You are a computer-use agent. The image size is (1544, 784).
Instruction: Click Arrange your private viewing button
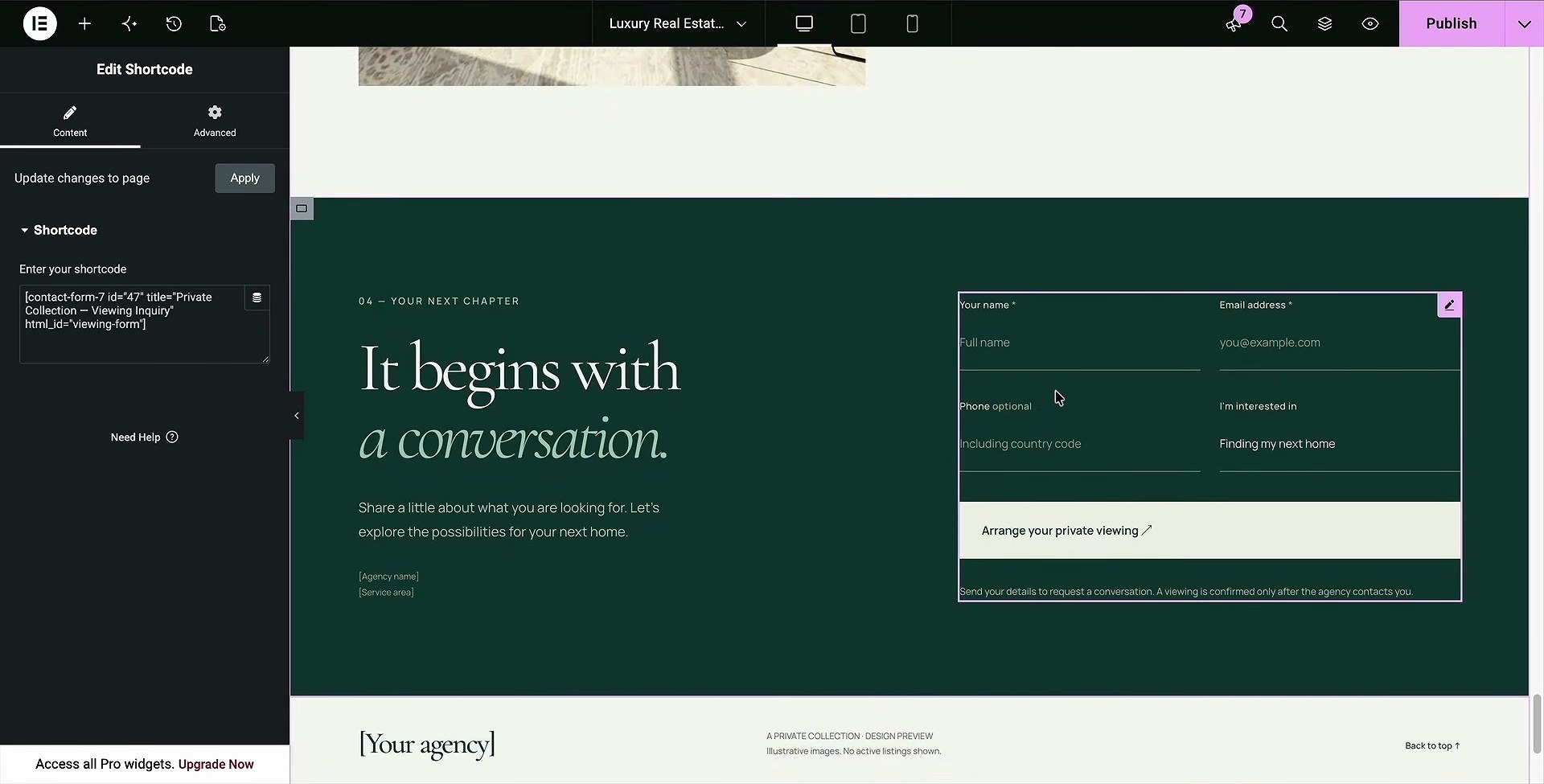[x=1209, y=531]
